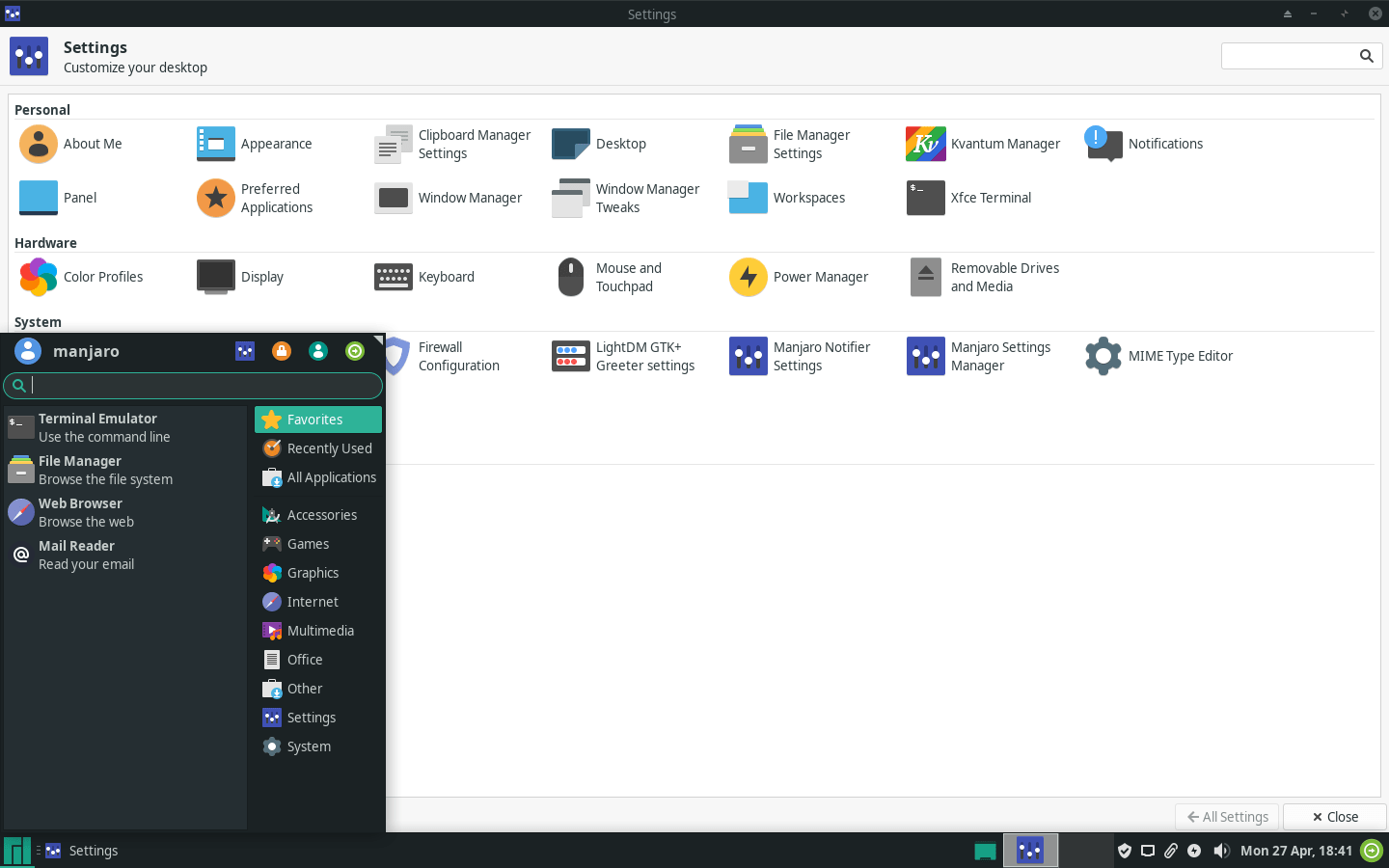Open the network icon in the system tray
This screenshot has width=1389, height=868.
point(1147,851)
